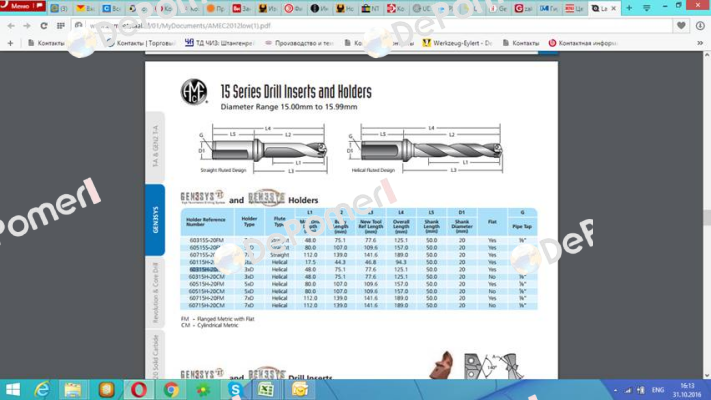Show hidden system tray icons

coord(615,390)
